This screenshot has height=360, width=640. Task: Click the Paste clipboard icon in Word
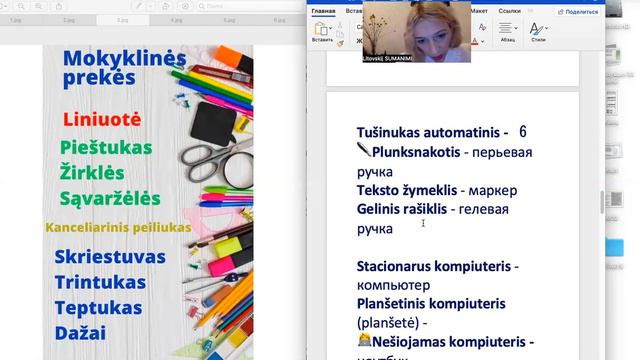point(320,29)
